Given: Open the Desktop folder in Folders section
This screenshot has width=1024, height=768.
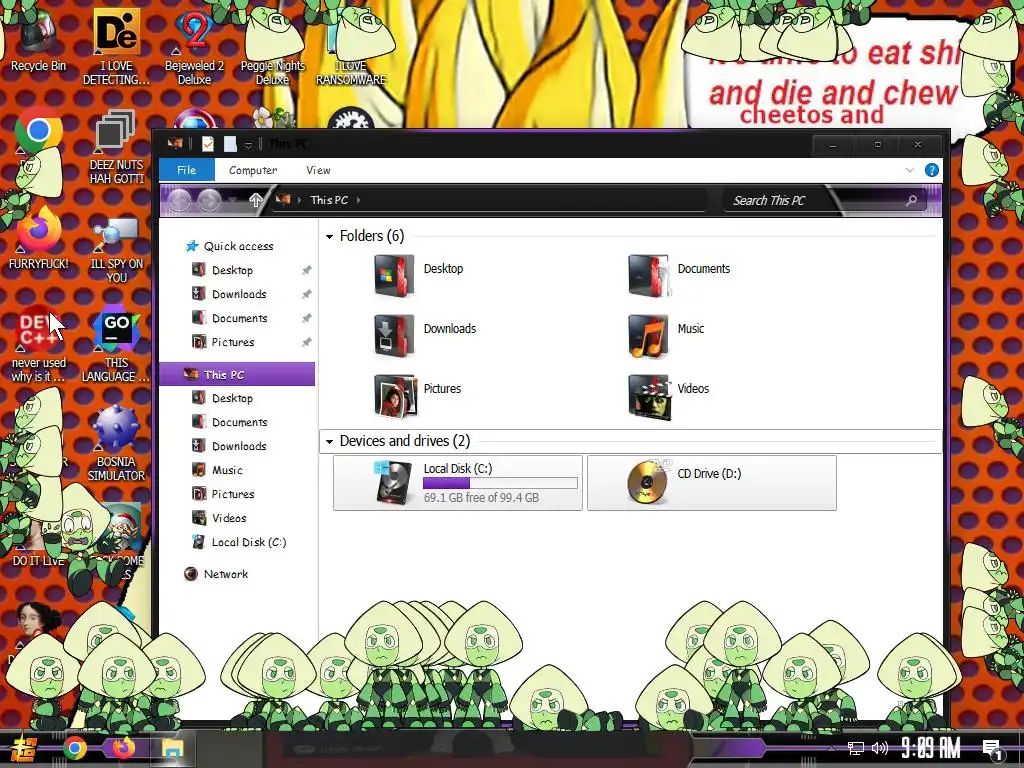Looking at the screenshot, I should [419, 275].
